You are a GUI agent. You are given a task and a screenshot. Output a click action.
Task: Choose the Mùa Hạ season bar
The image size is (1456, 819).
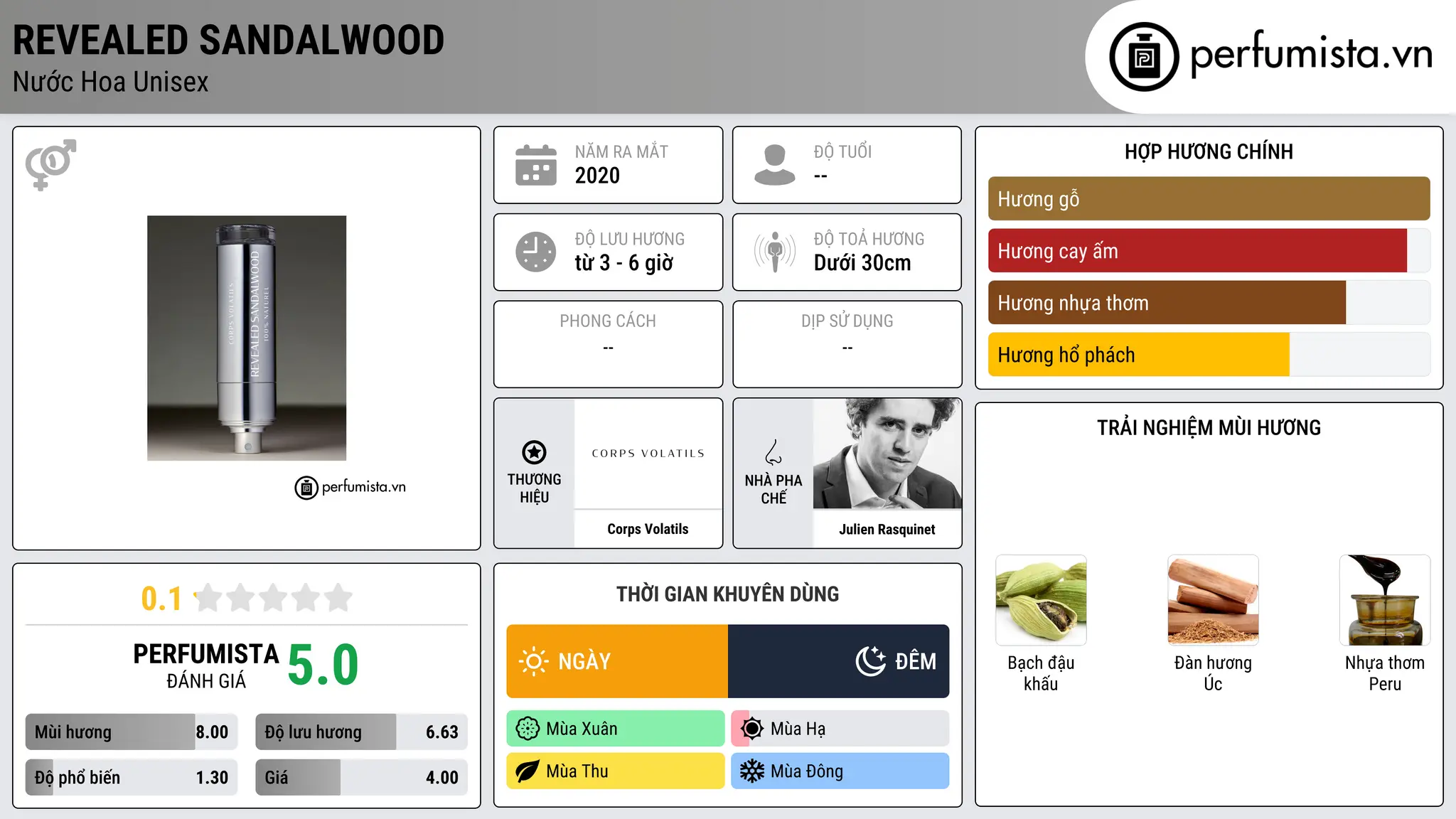pos(840,729)
